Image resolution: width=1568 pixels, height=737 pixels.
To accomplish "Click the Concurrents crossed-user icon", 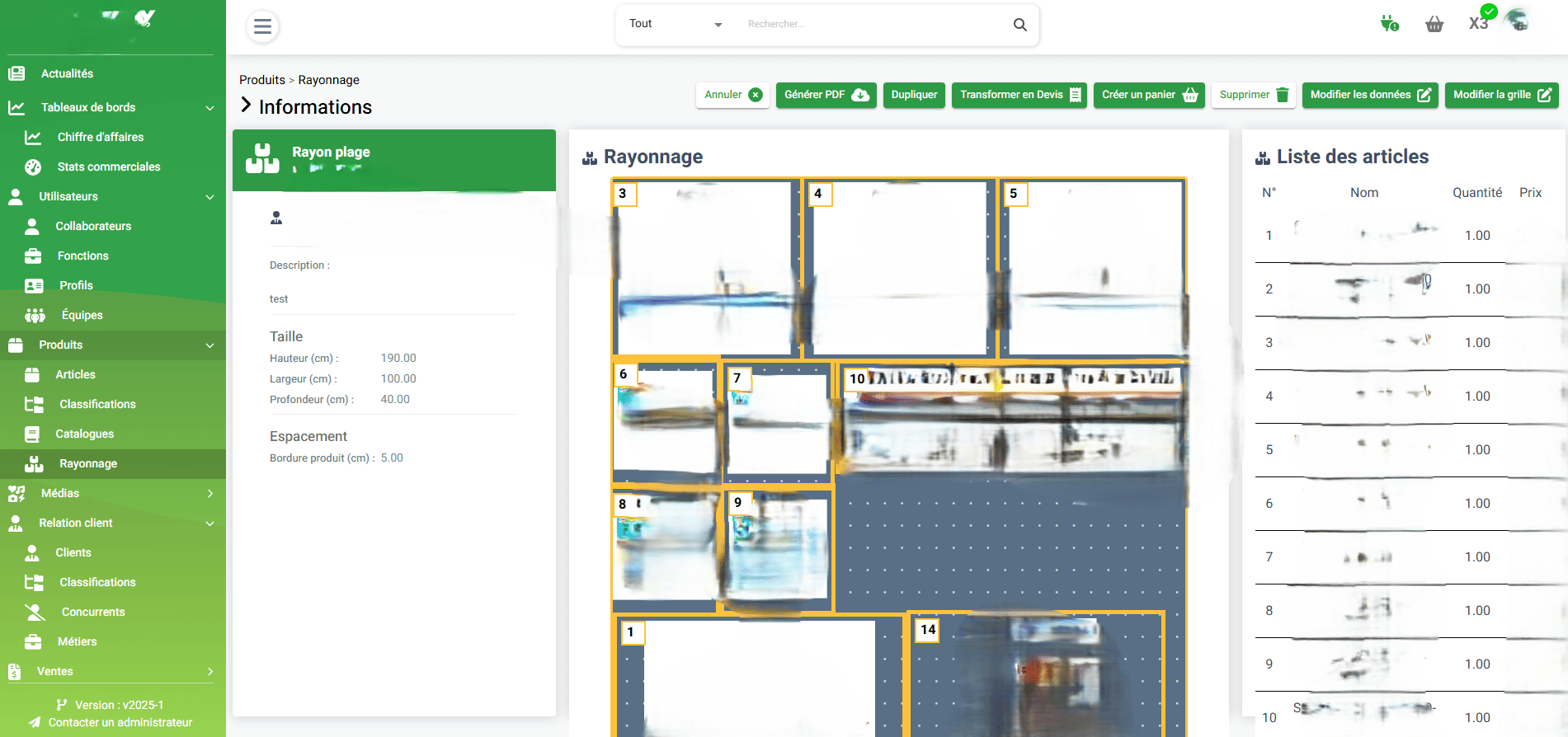I will click(35, 612).
